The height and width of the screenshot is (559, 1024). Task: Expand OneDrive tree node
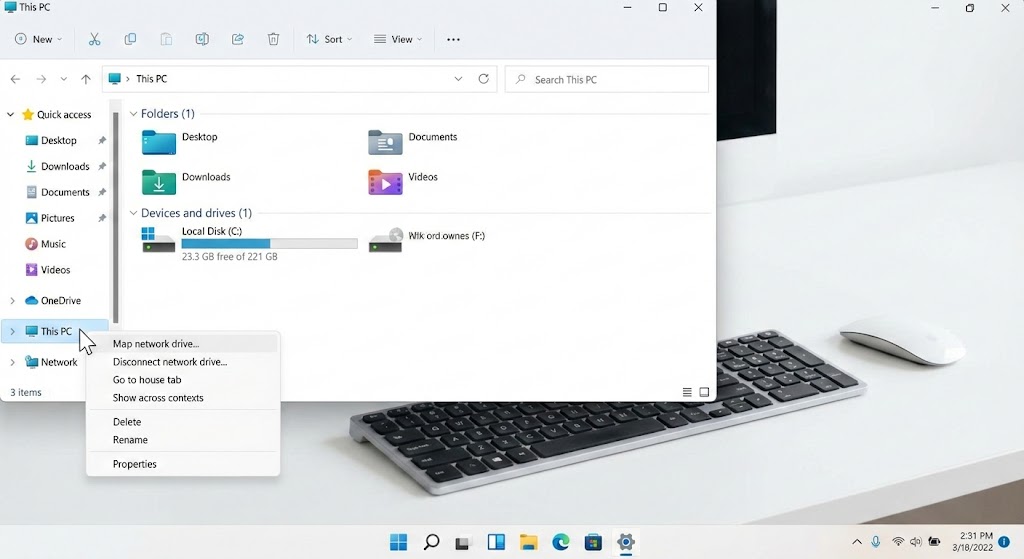tap(12, 300)
